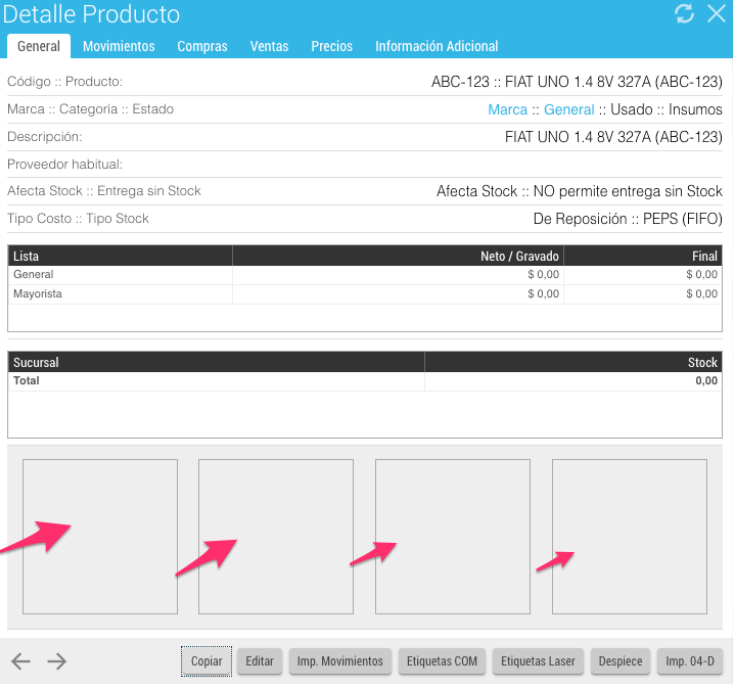The width and height of the screenshot is (733, 684).
Task: Select the Mayorista price list row
Action: coord(365,294)
